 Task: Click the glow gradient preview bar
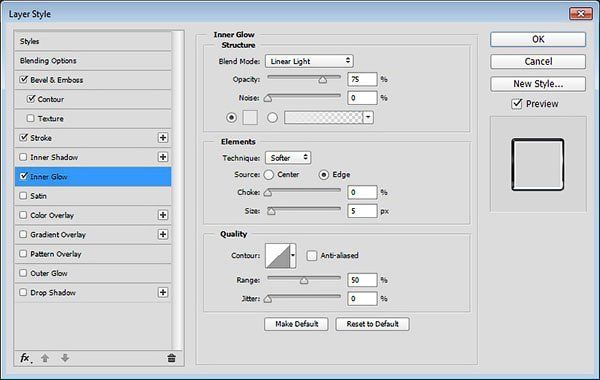[324, 117]
